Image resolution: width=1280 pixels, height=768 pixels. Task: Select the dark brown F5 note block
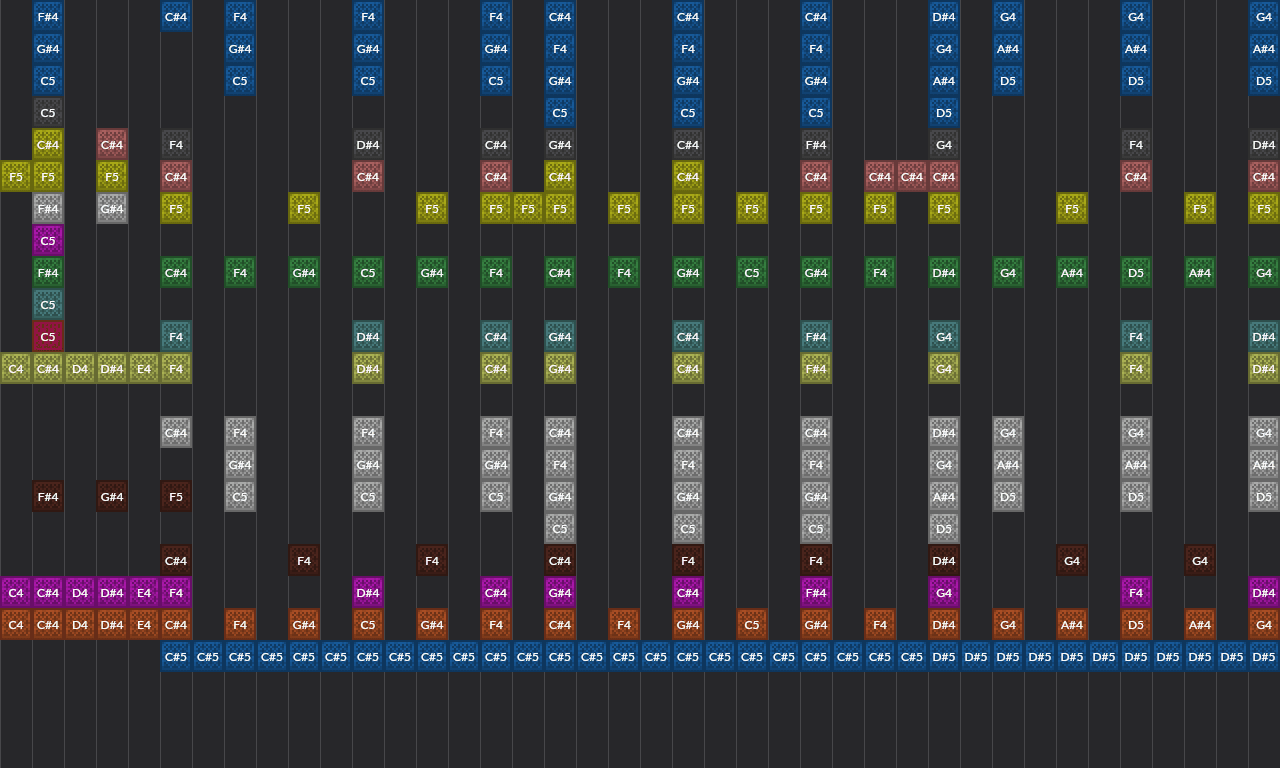click(176, 497)
